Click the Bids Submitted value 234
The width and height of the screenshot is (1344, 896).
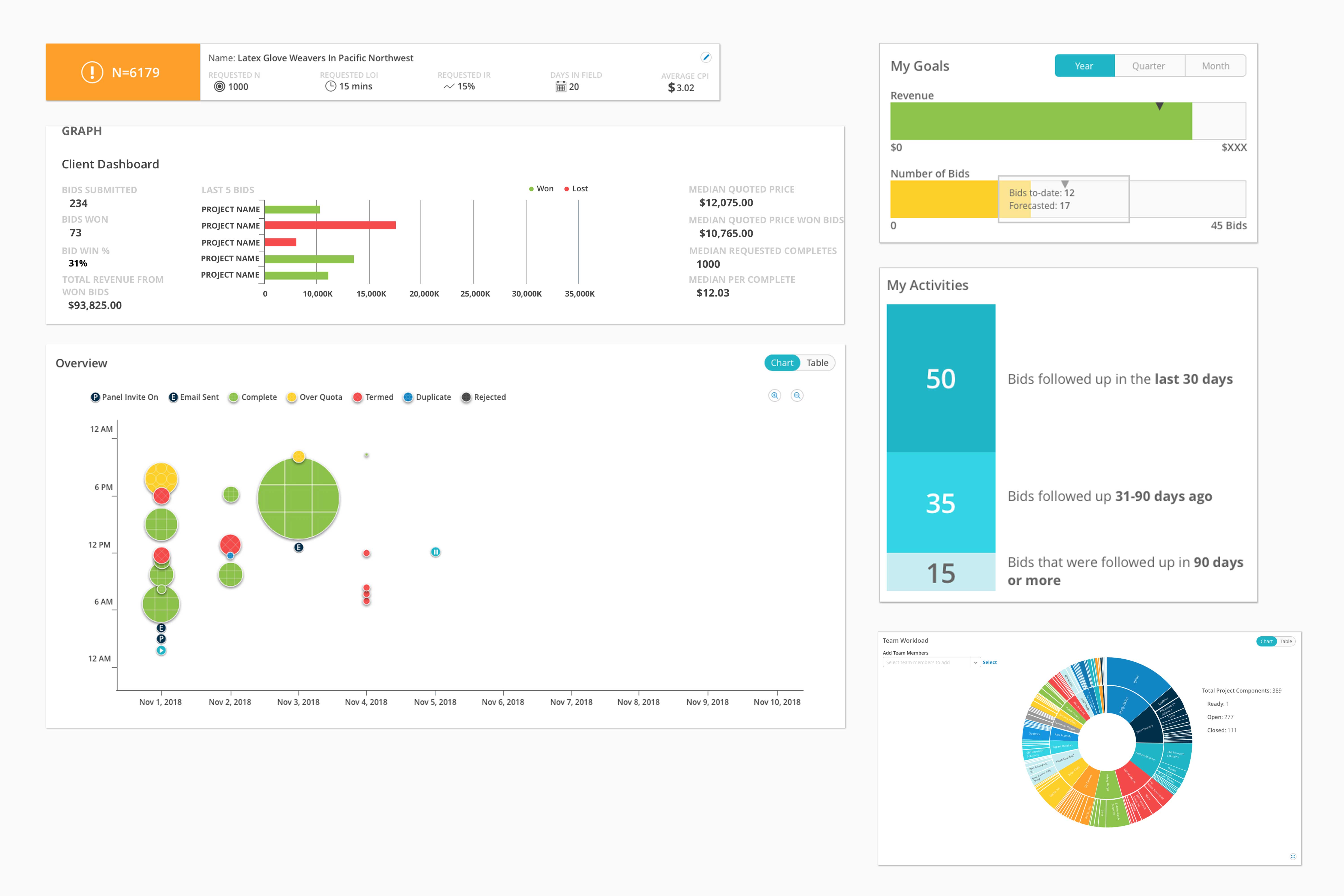[78, 203]
